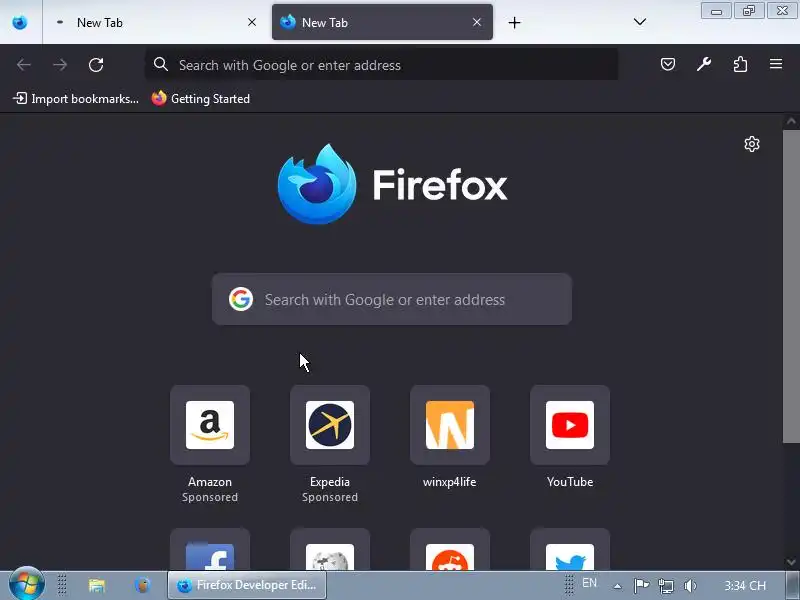Close the first New Tab
The width and height of the screenshot is (800, 600).
coord(252,22)
